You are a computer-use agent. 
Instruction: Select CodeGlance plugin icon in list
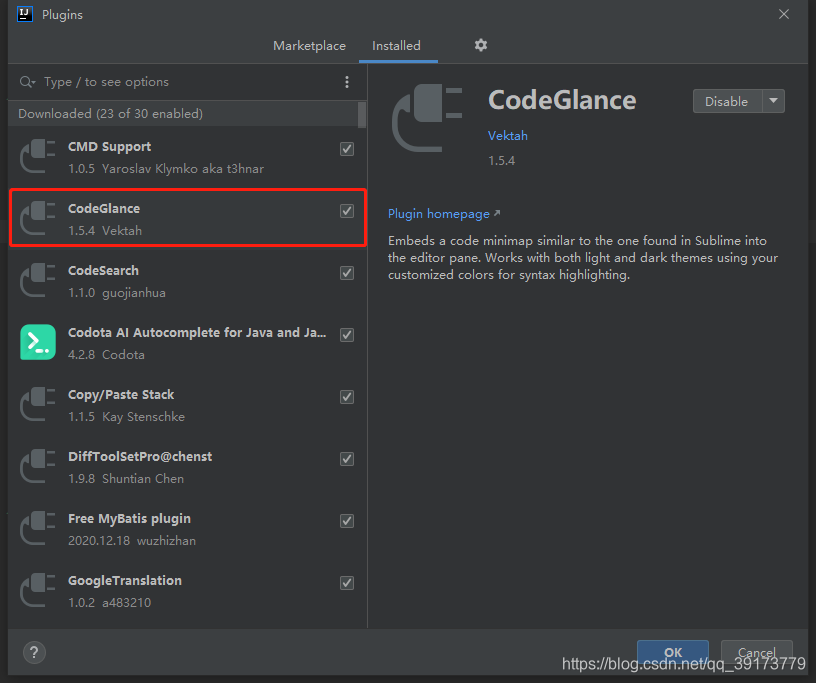point(37,218)
